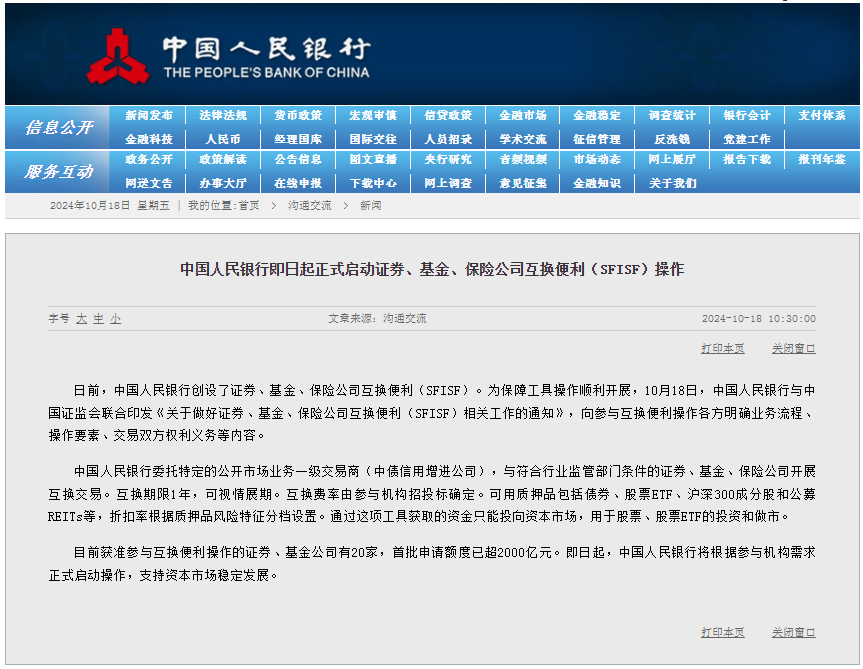Open 银行会计 navigation item
Image resolution: width=863 pixels, height=669 pixels.
click(x=747, y=116)
